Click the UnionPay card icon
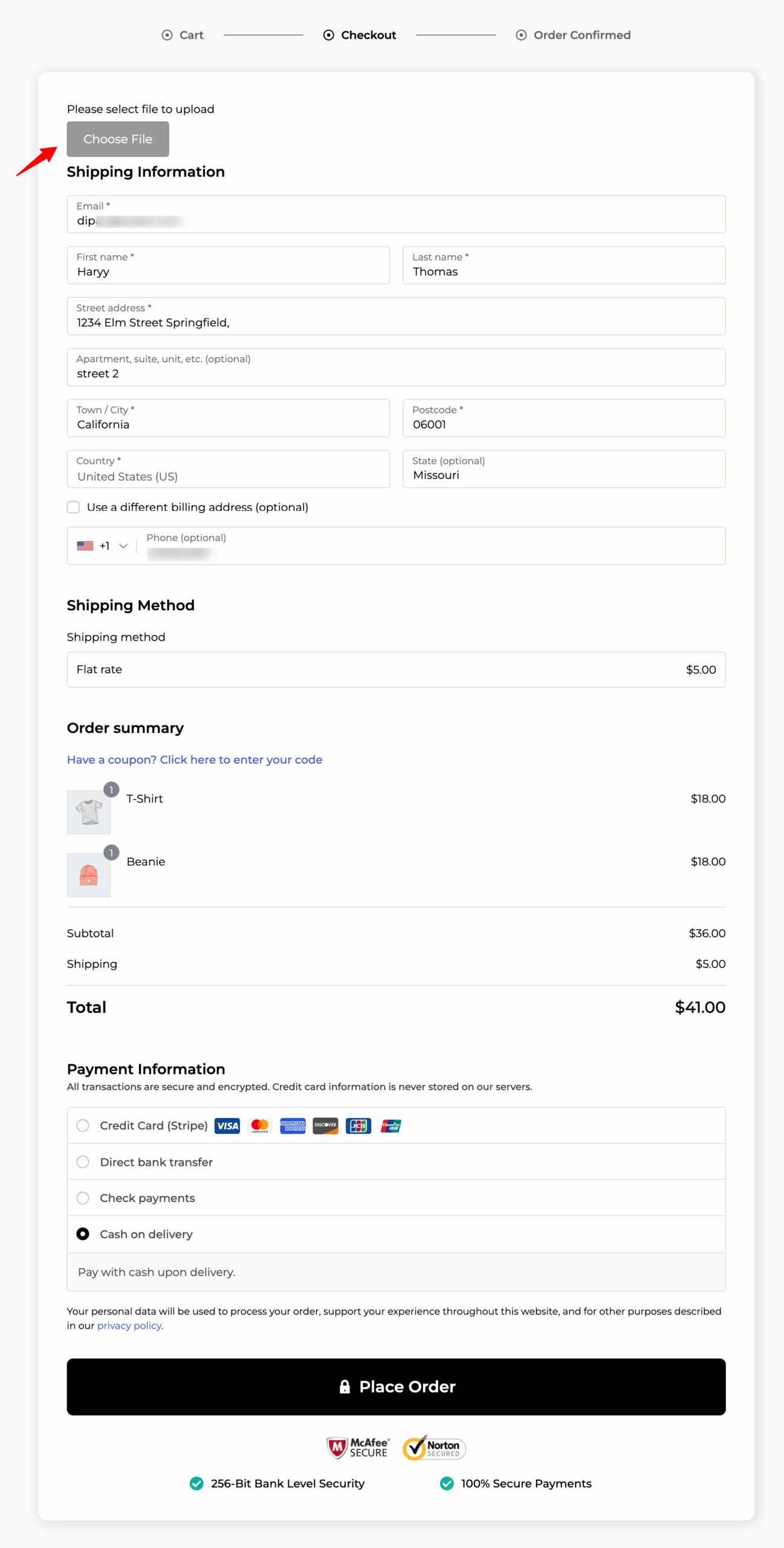 [x=391, y=1125]
